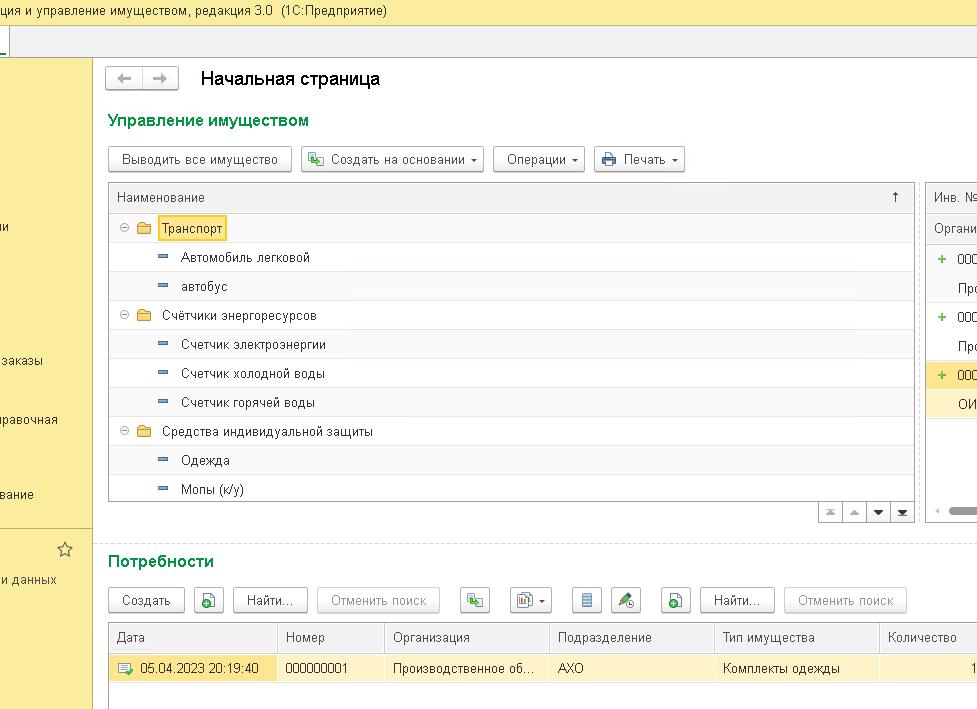977x709 pixels.
Task: Click the plus icon in the highlighted inventory row
Action: [942, 375]
